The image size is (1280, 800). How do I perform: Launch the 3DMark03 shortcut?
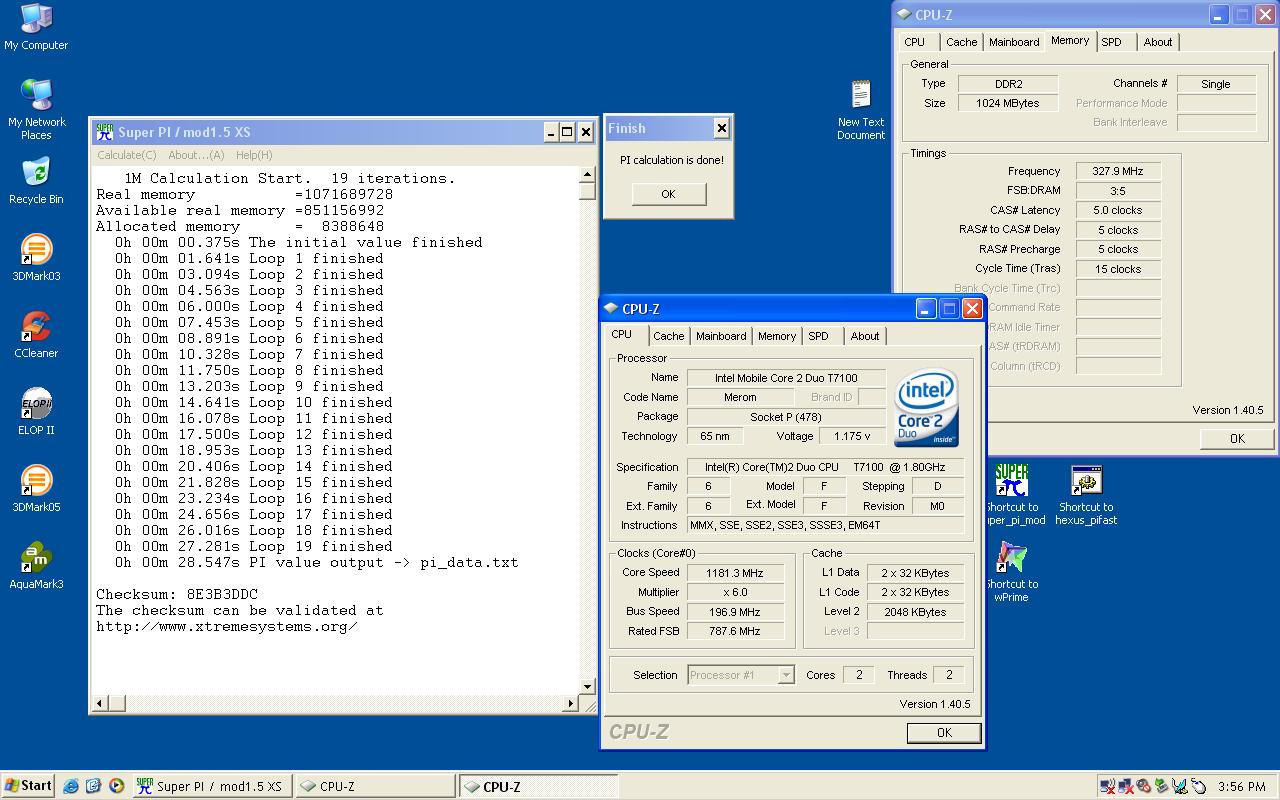coord(36,250)
